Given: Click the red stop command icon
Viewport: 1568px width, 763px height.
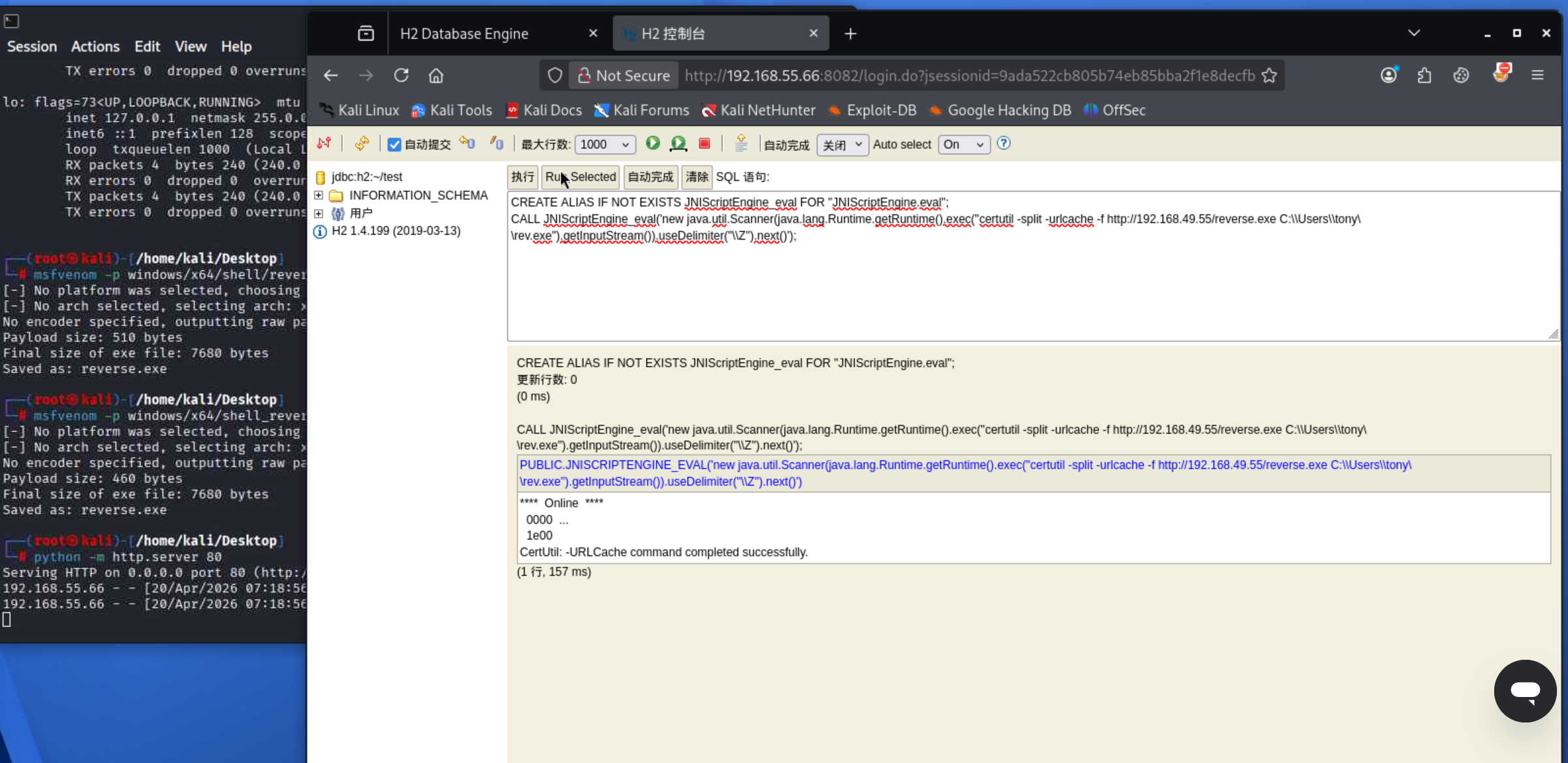Looking at the screenshot, I should pyautogui.click(x=704, y=144).
